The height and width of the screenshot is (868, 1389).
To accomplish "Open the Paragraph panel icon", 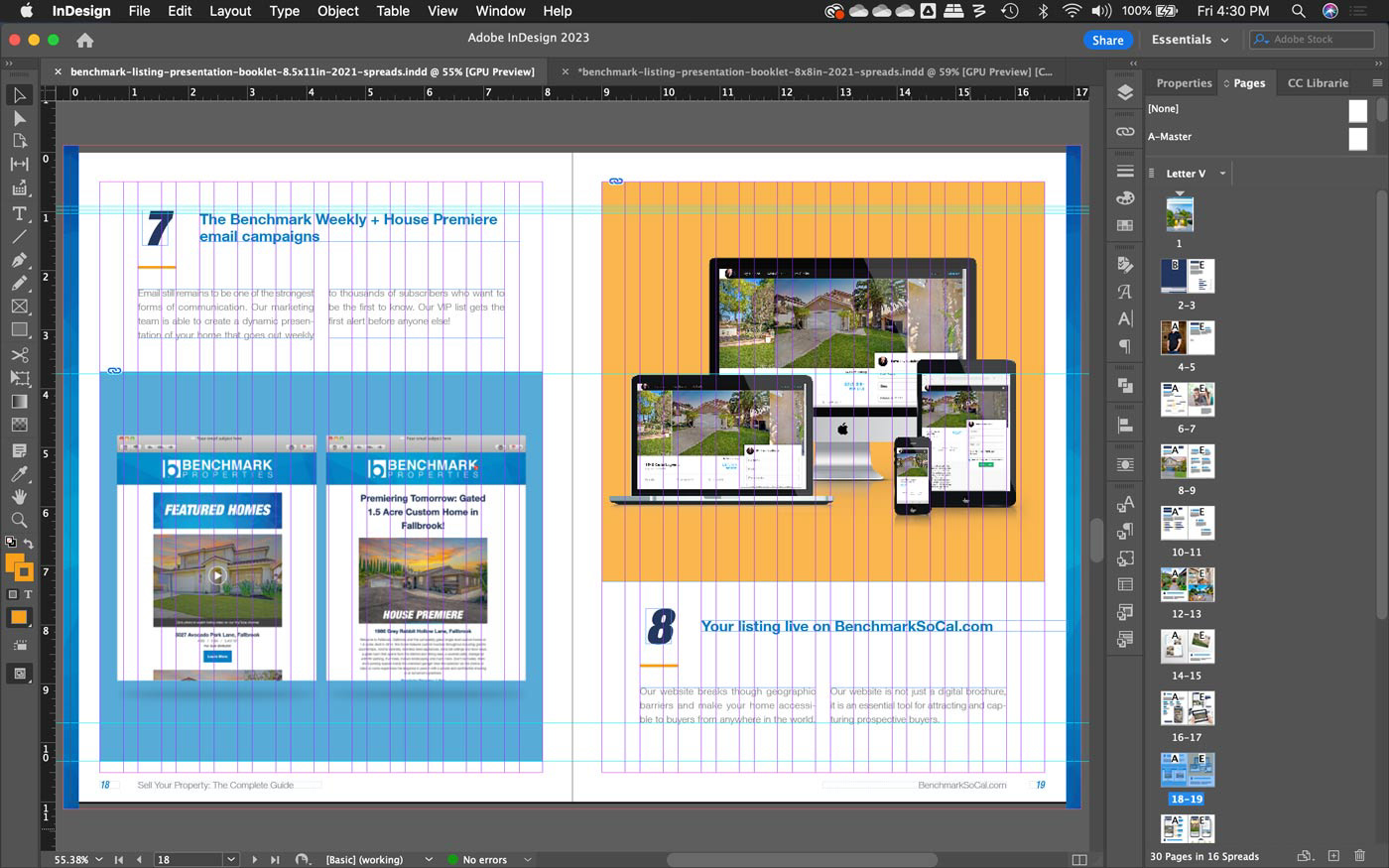I will point(1125,346).
